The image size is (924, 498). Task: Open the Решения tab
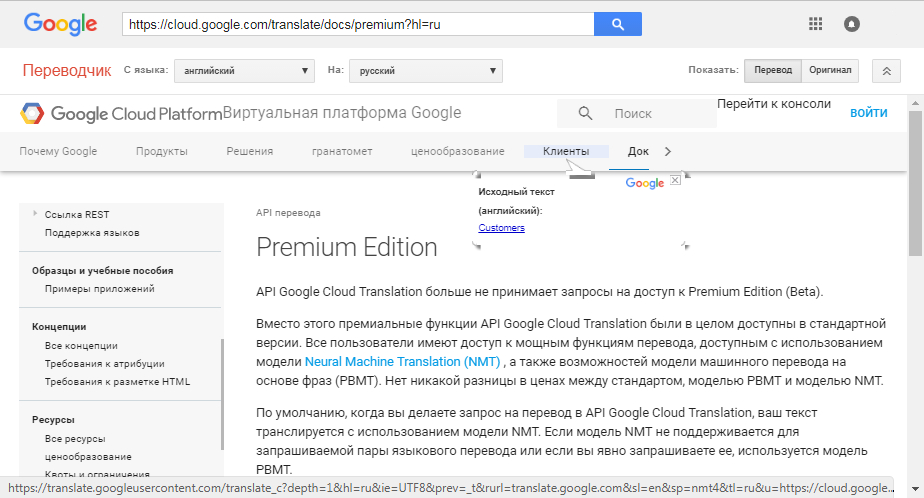point(250,151)
